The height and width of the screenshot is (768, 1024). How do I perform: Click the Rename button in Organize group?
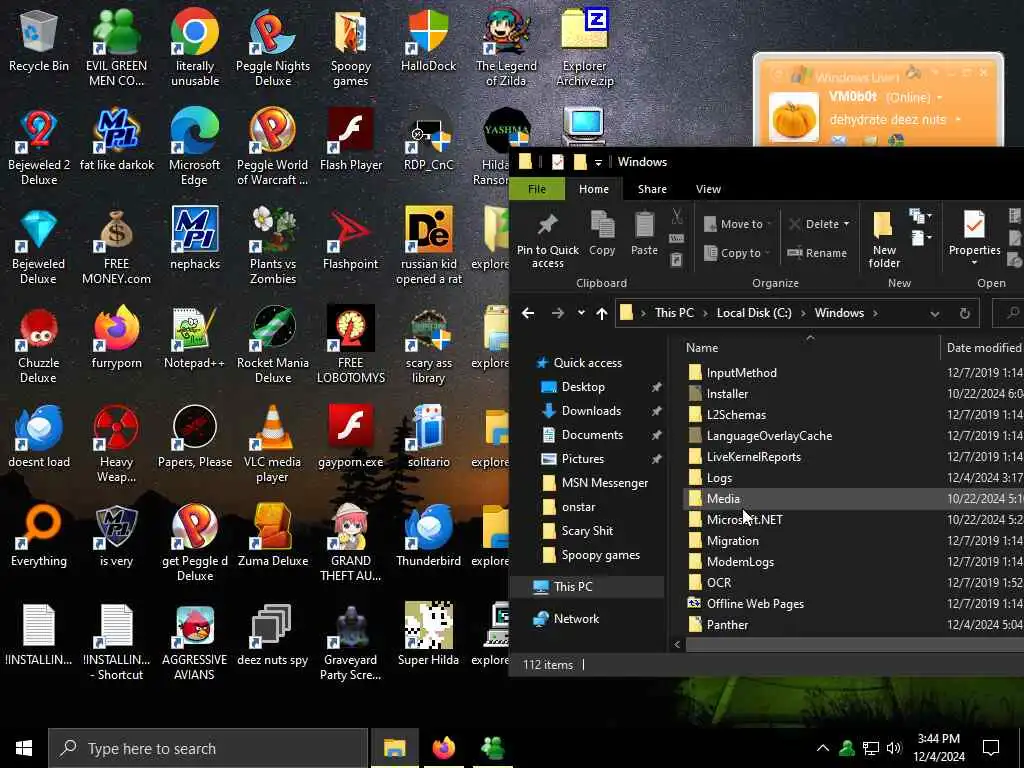coord(817,253)
